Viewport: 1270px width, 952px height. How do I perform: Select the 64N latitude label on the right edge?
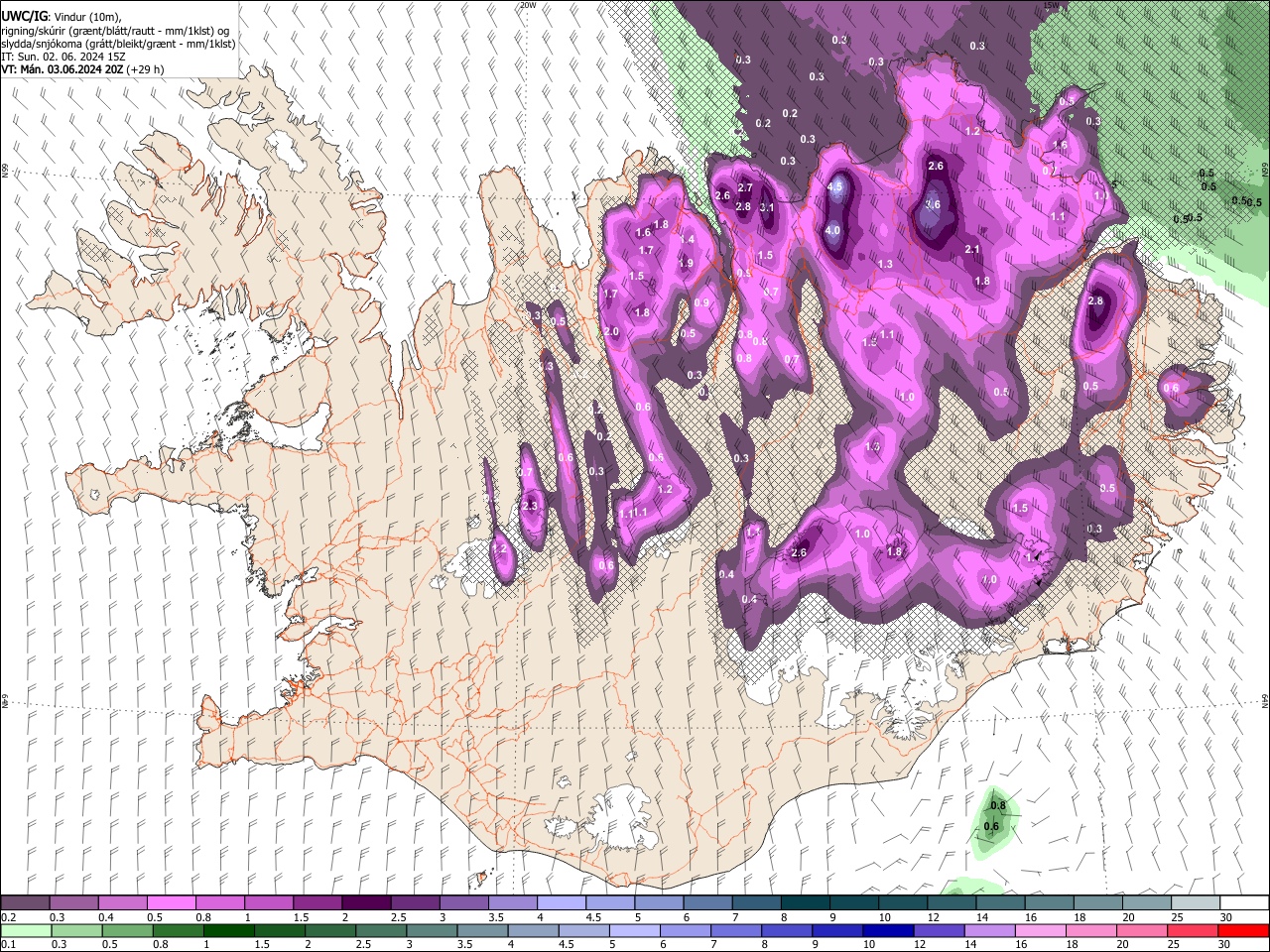[x=1265, y=700]
